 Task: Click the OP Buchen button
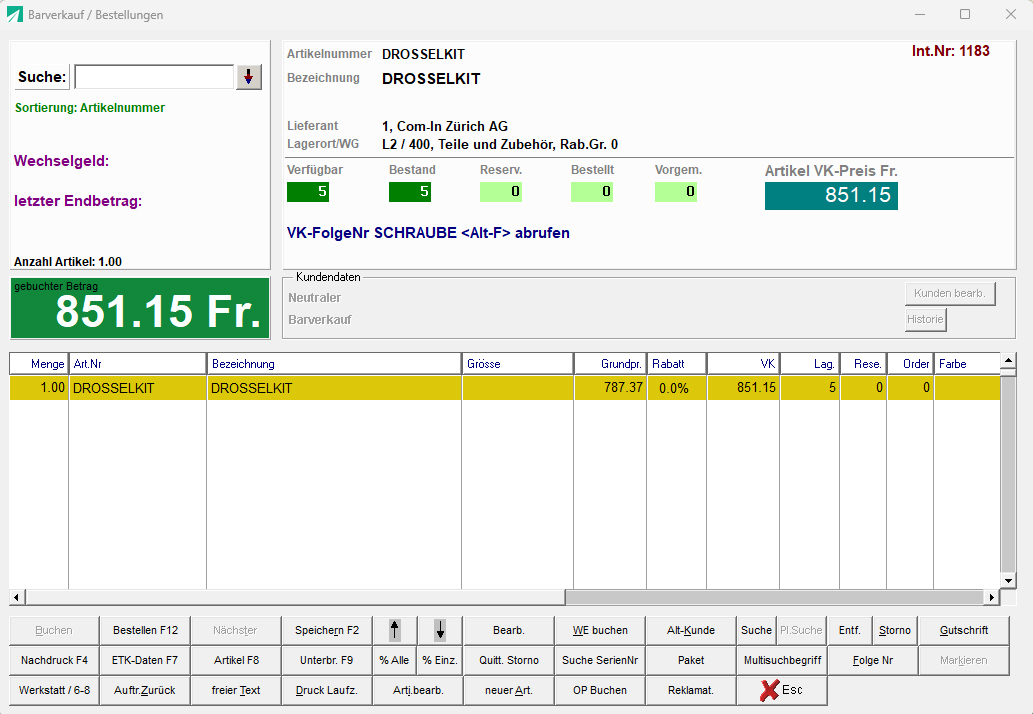pyautogui.click(x=600, y=690)
